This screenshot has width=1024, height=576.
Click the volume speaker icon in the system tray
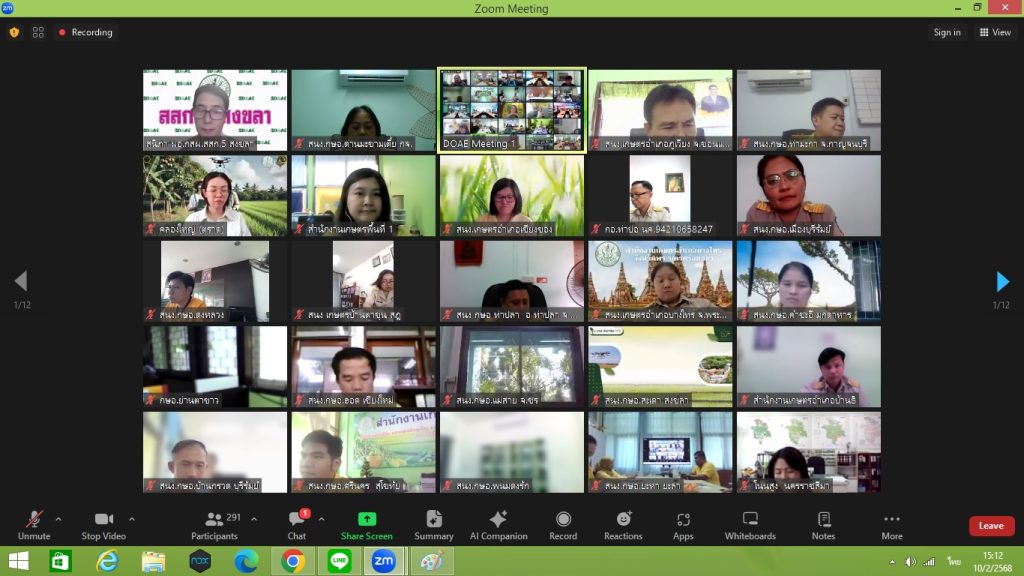coord(910,562)
